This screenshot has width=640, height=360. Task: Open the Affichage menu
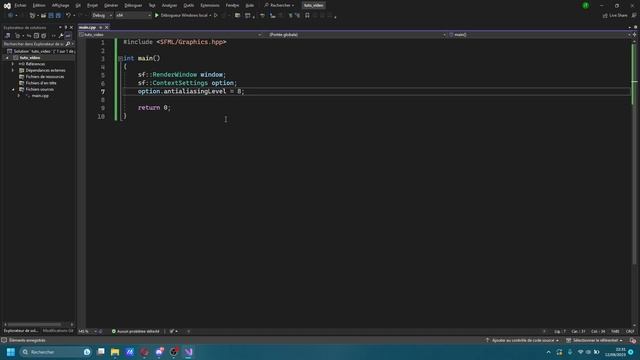(x=60, y=6)
